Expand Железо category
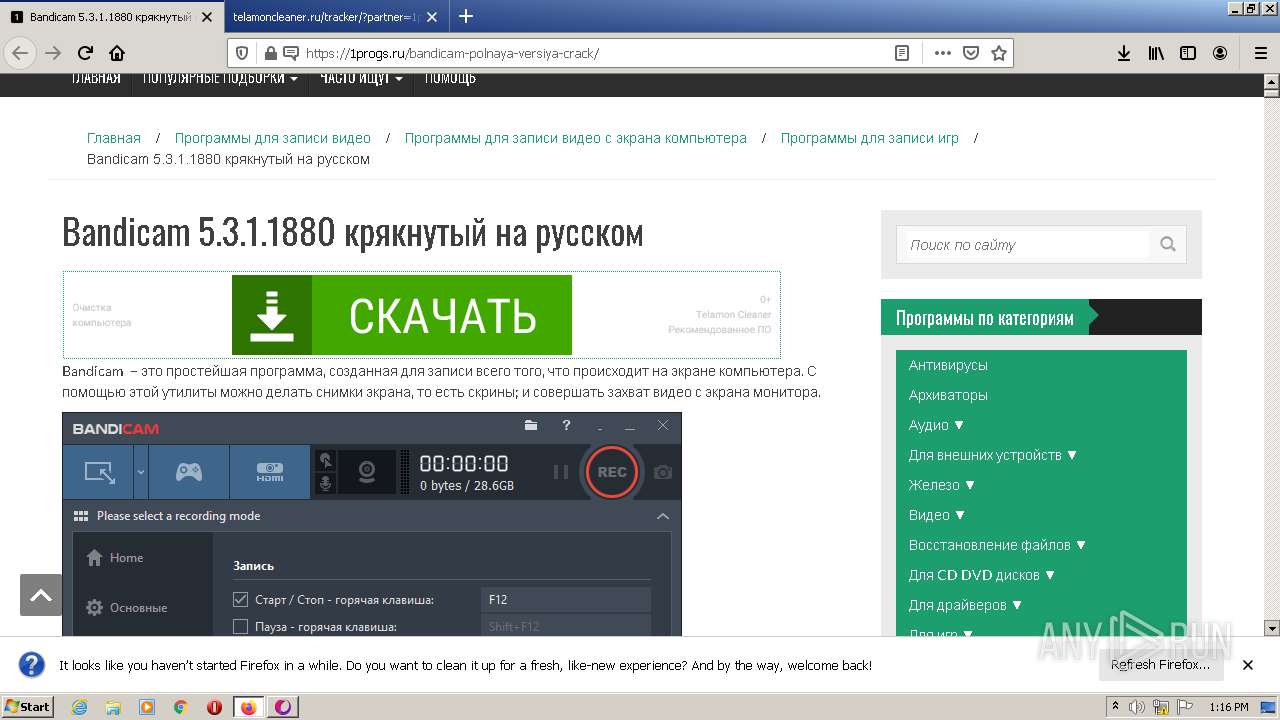This screenshot has width=1280, height=720. point(942,485)
